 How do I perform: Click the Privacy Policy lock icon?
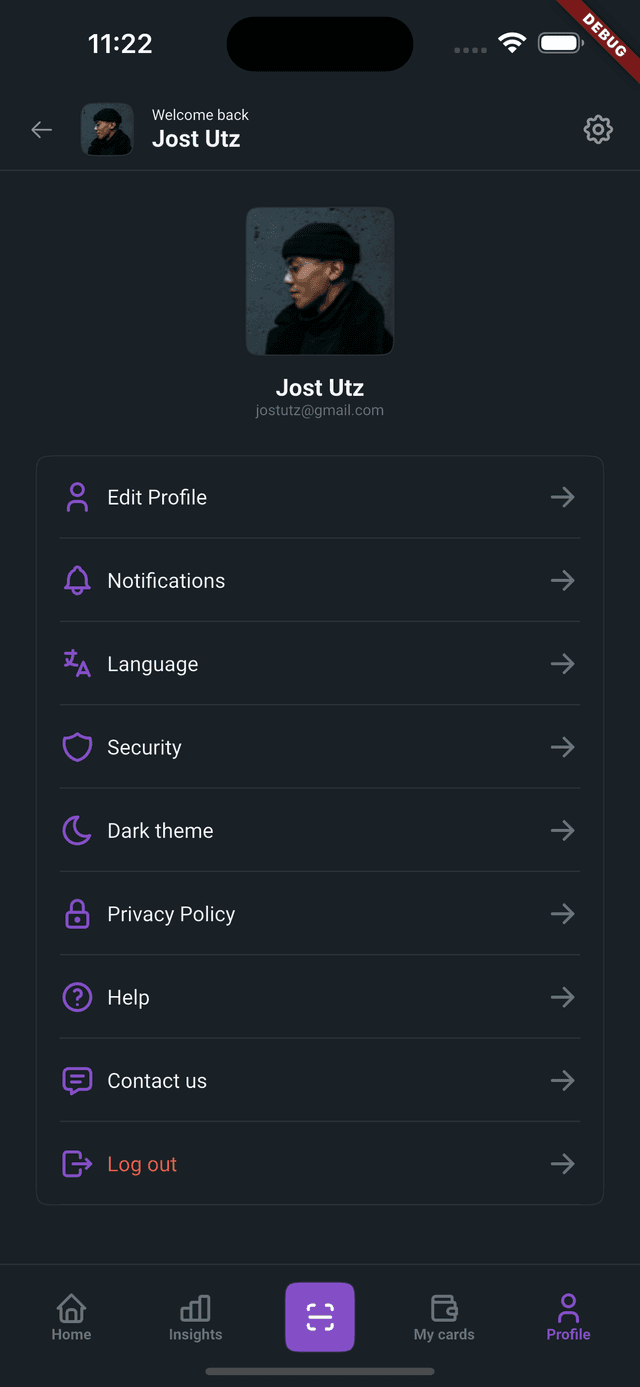tap(77, 913)
